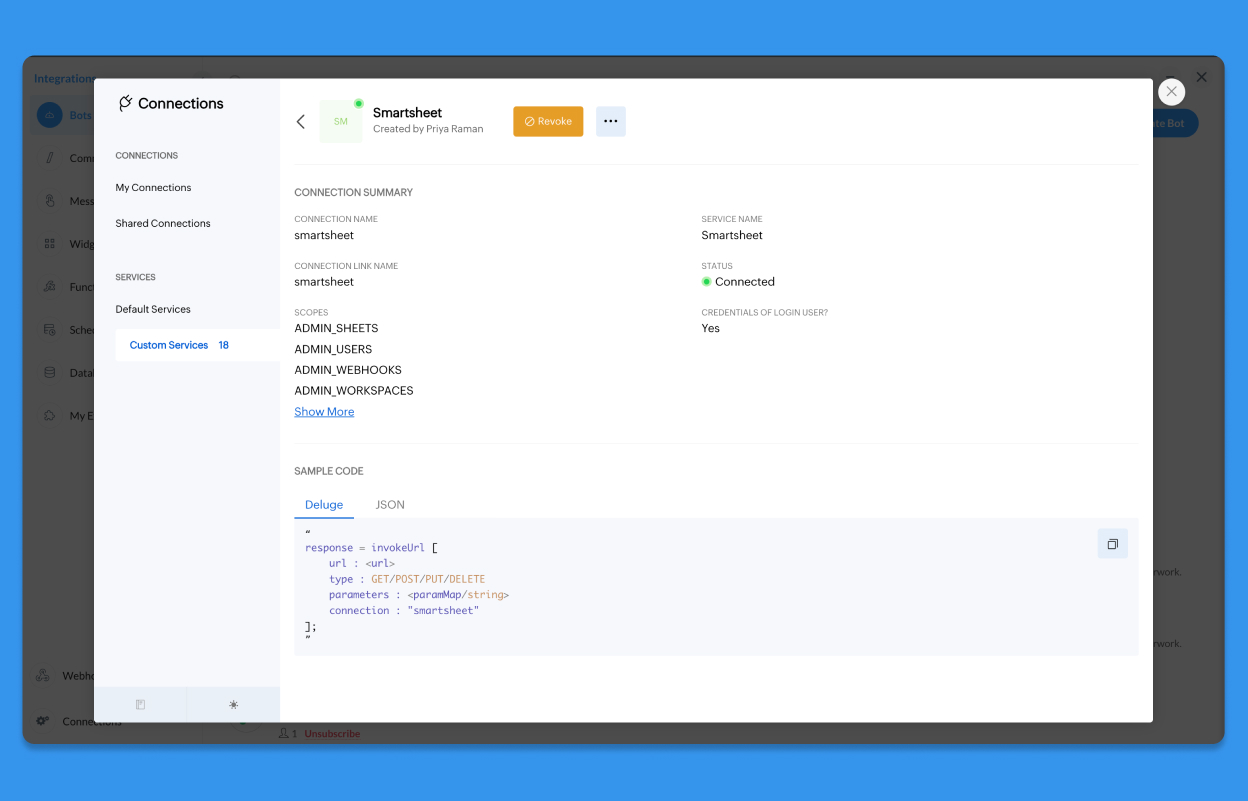This screenshot has height=801, width=1248.
Task: Click the Connections gears icon in background sidebar
Action: 43,721
